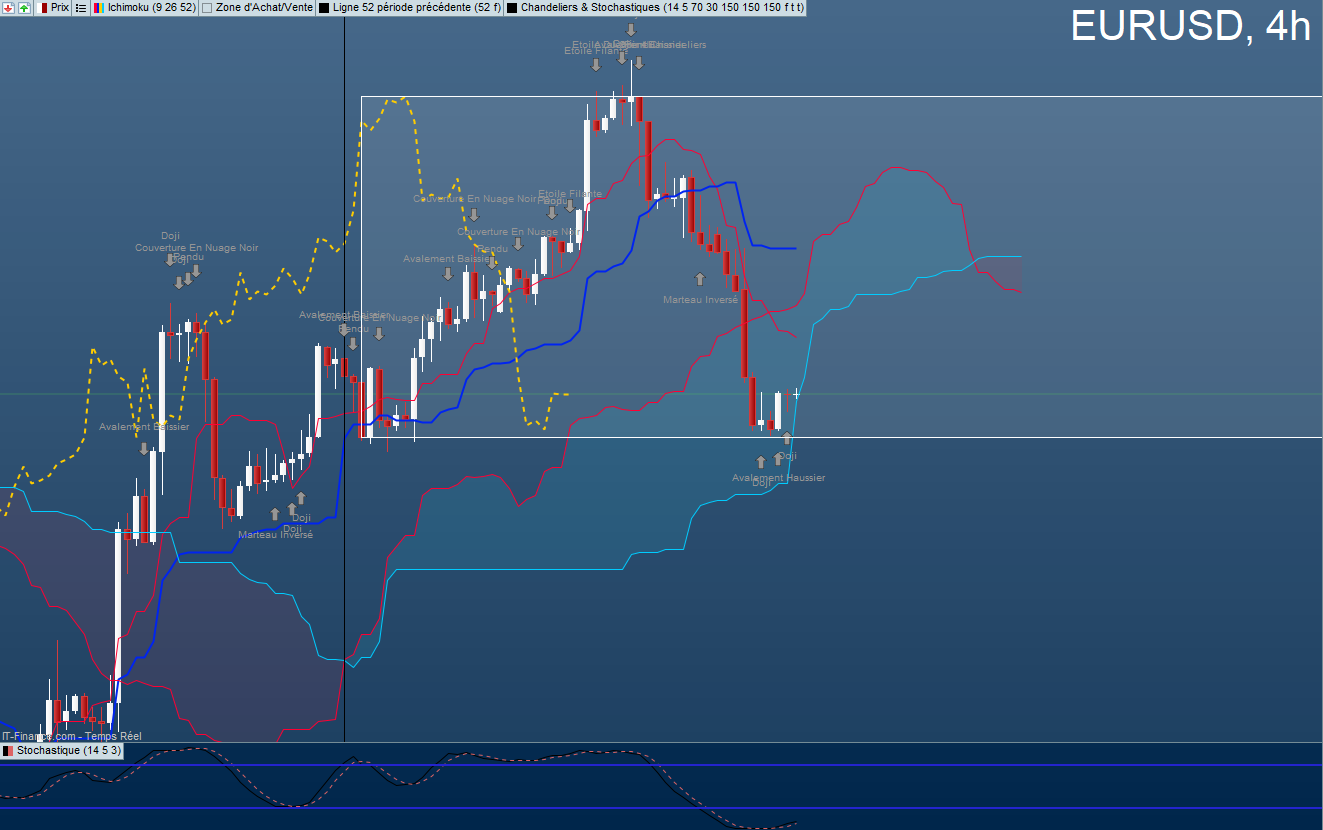Click the black square beside Chandeliers & Stochastiques
Image resolution: width=1323 pixels, height=830 pixels.
512,7
